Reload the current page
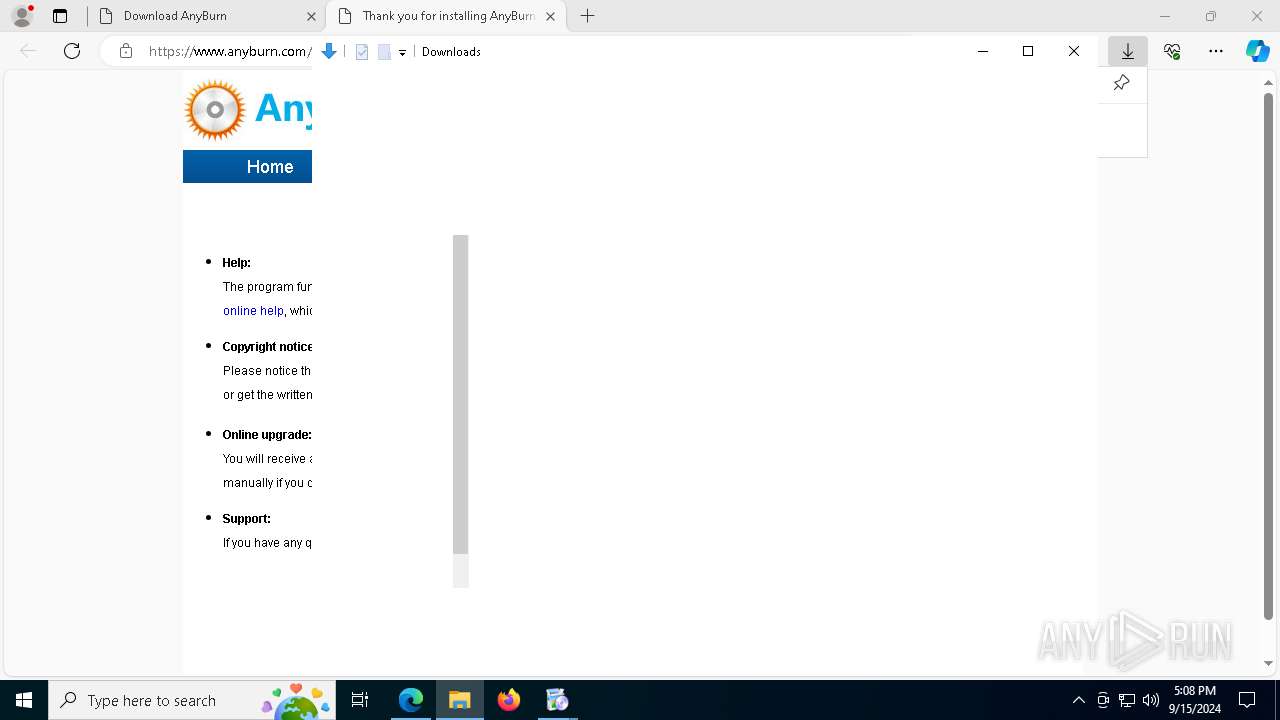Screen dimensions: 1280x720 tap(72, 51)
